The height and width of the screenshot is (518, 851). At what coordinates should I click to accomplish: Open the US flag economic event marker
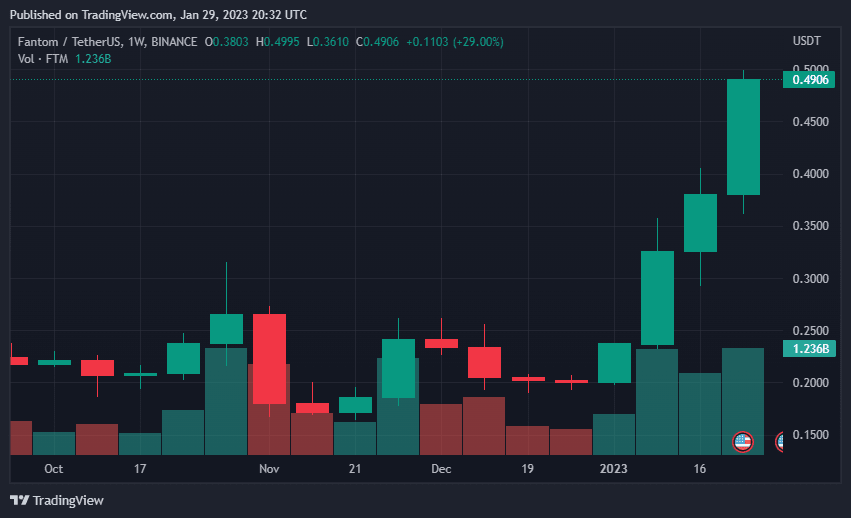tap(742, 441)
